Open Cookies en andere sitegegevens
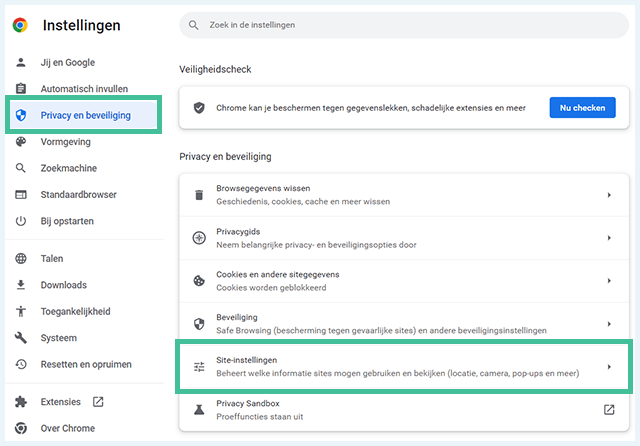 click(x=404, y=281)
